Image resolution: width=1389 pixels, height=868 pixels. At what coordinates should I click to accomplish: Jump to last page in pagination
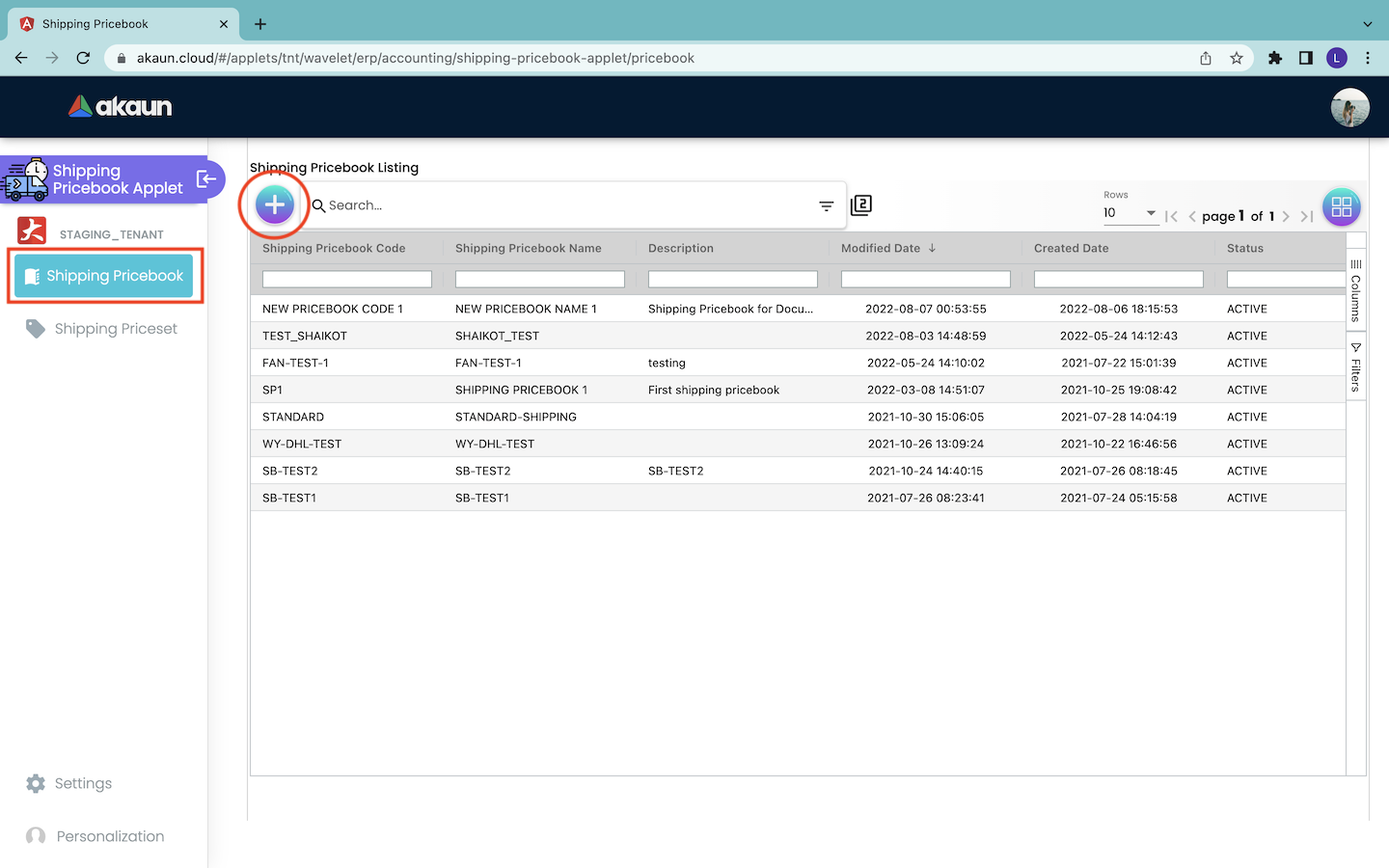point(1307,216)
